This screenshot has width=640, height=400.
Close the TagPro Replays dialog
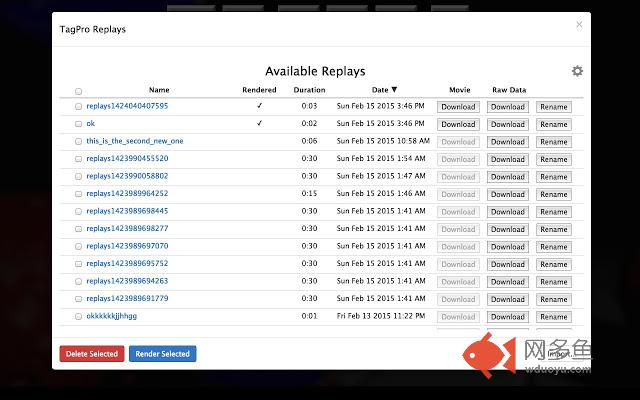click(x=579, y=24)
